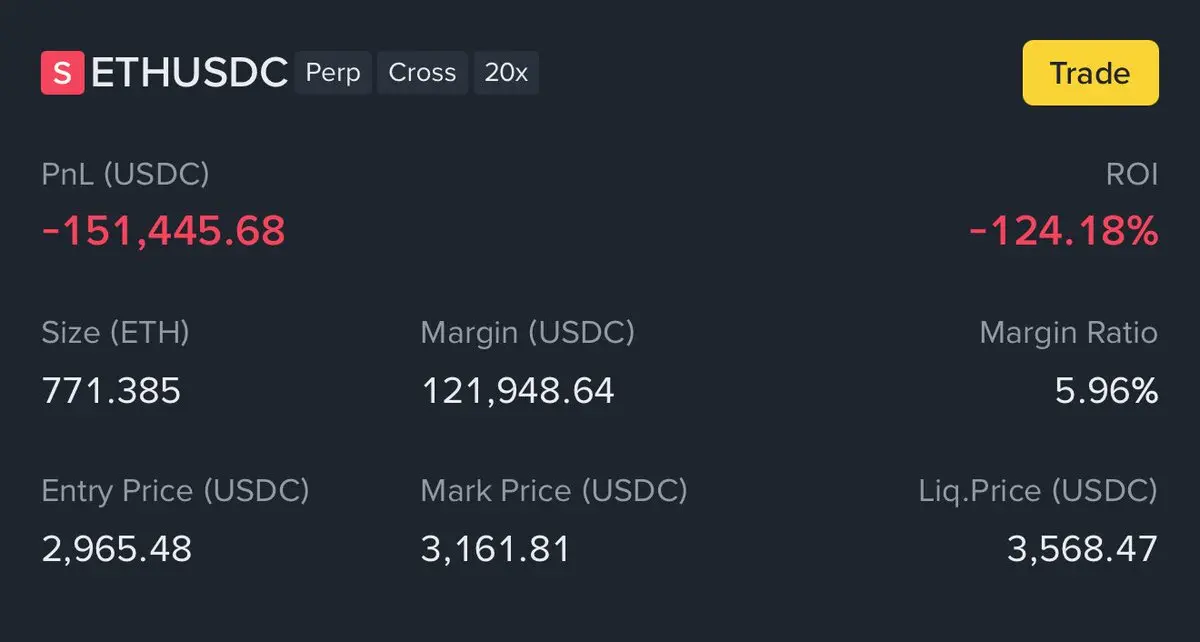This screenshot has width=1200, height=642.
Task: Open the ETHUSDC contract name
Action: click(x=189, y=74)
